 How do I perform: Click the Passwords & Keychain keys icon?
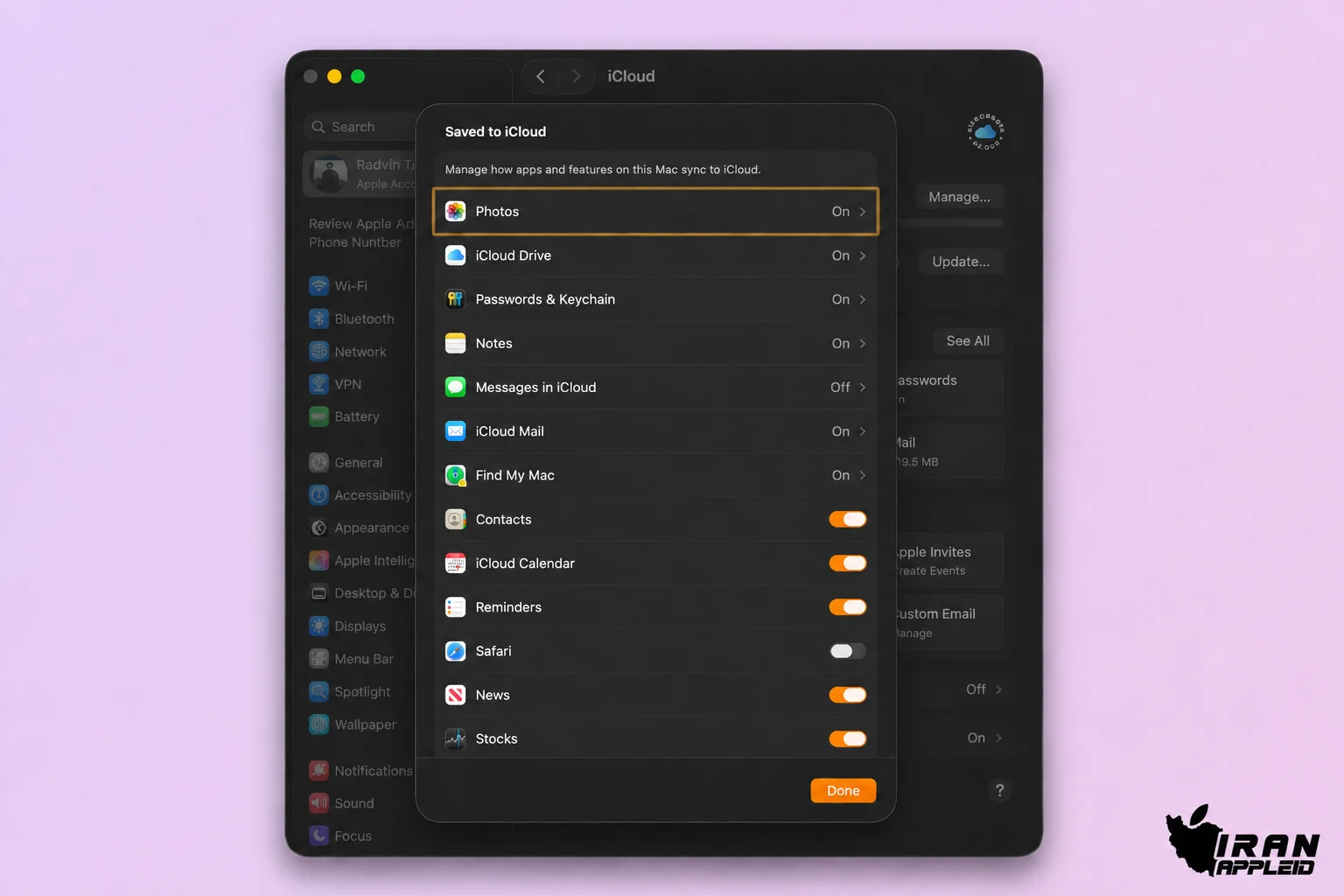click(455, 299)
